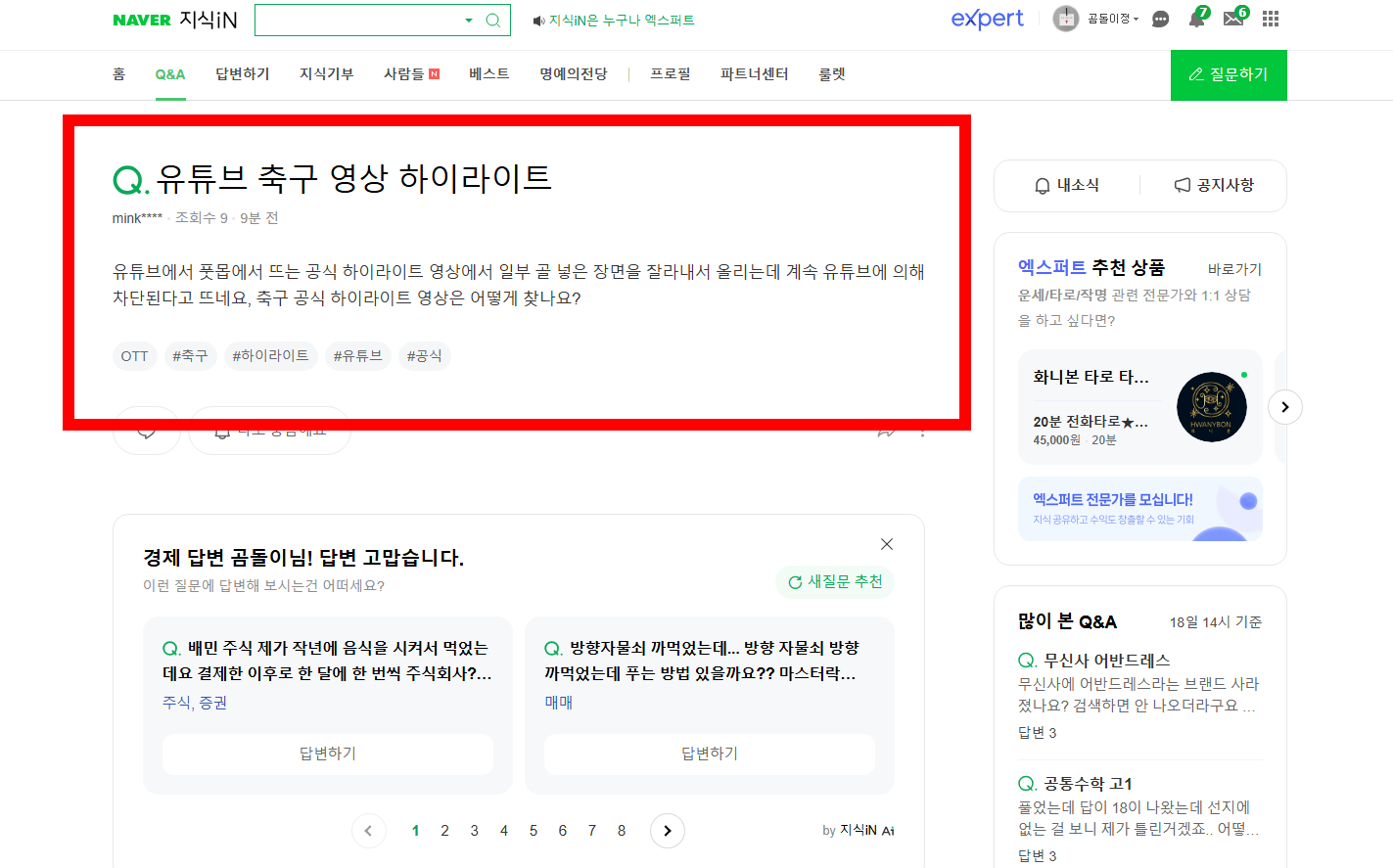The height and width of the screenshot is (868, 1393).
Task: Open the '배민 주식' recommended question
Action: coord(327,661)
